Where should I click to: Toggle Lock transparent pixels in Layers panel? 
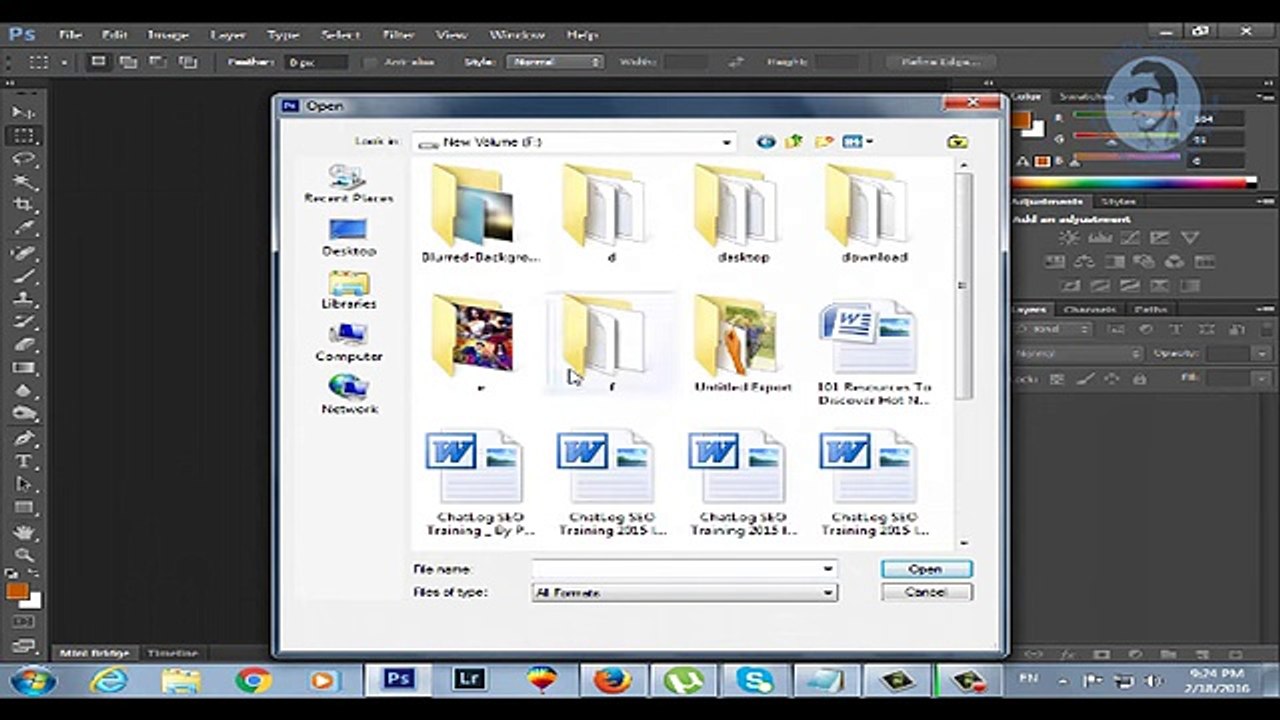click(1056, 379)
